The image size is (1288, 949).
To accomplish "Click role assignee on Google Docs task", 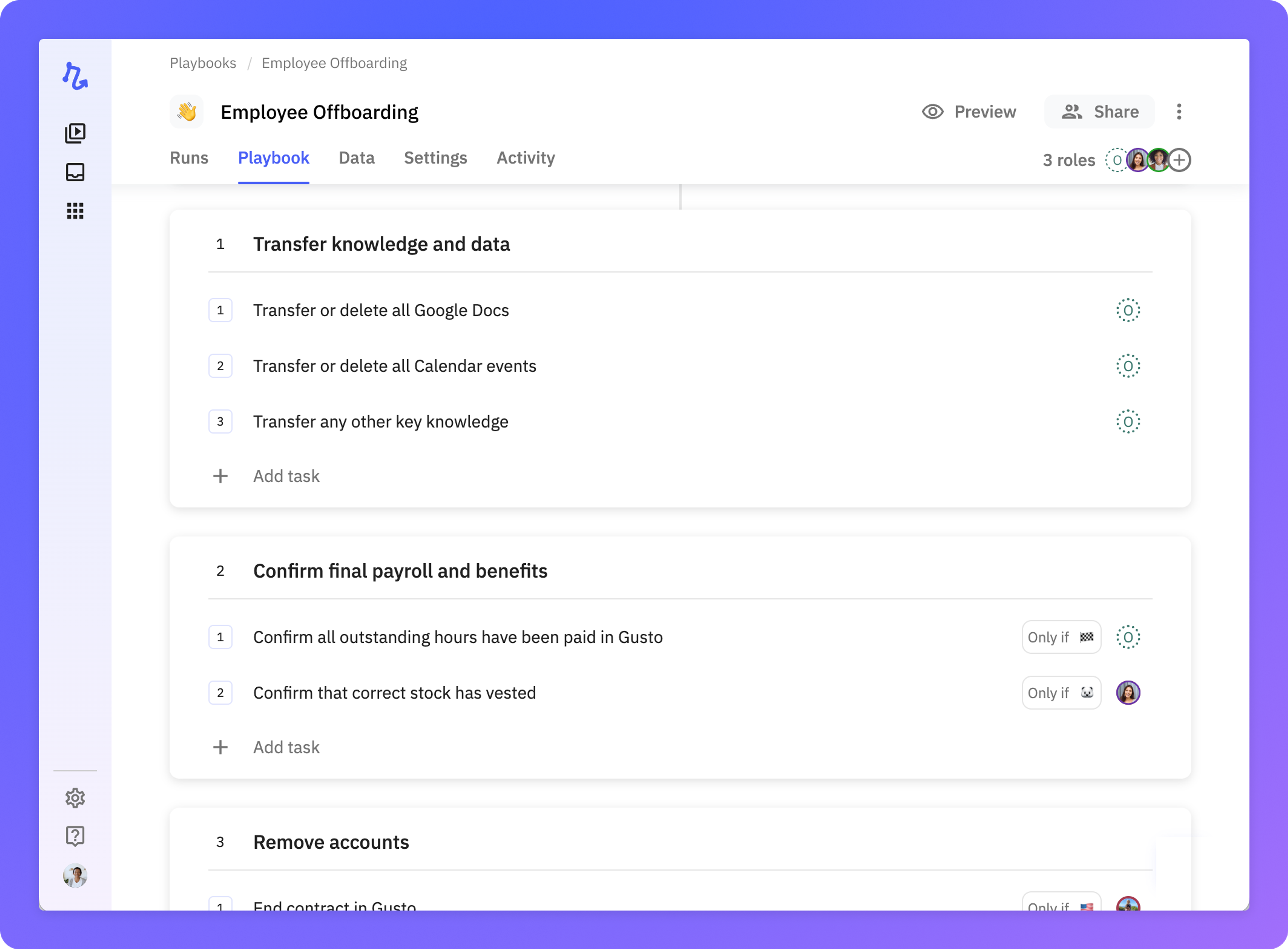I will click(x=1128, y=310).
